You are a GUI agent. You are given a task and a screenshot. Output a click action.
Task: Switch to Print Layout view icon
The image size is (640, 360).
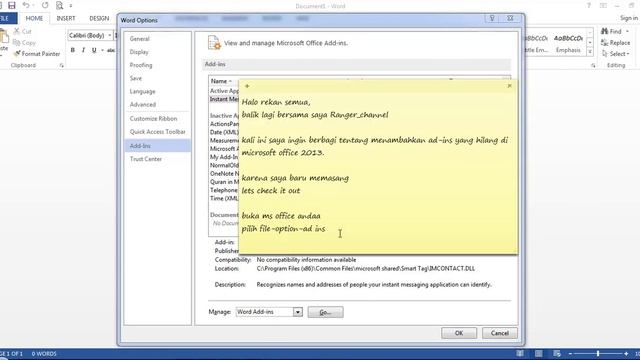(x=539, y=353)
